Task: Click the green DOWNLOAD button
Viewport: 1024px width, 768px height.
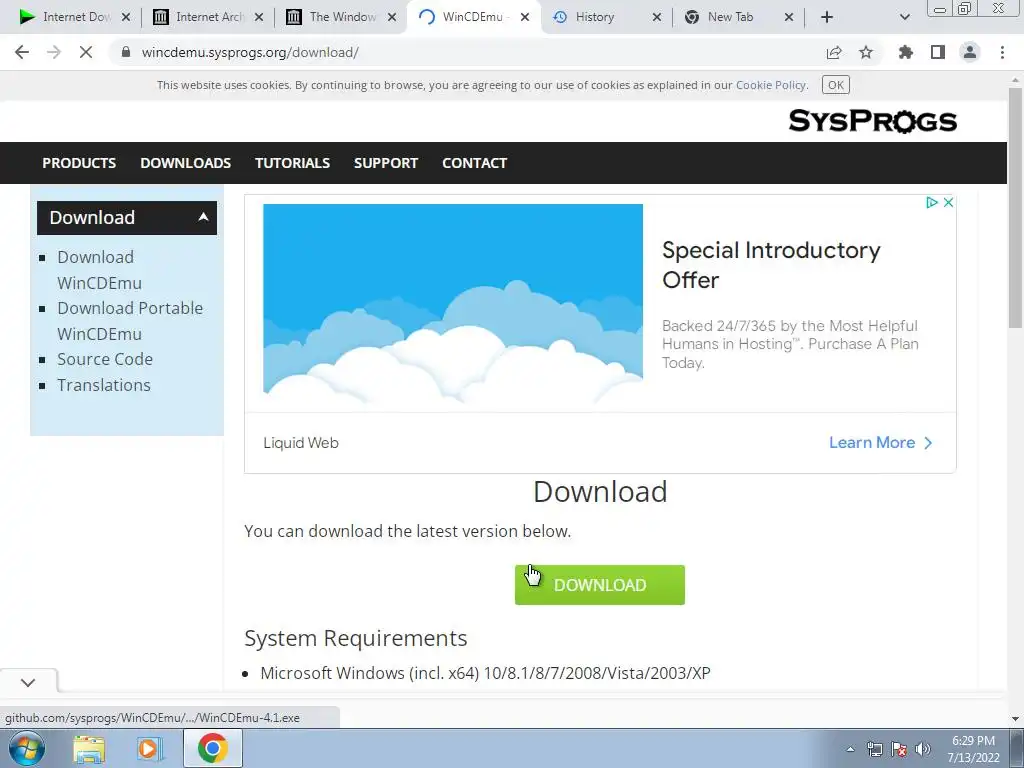Action: tap(600, 584)
